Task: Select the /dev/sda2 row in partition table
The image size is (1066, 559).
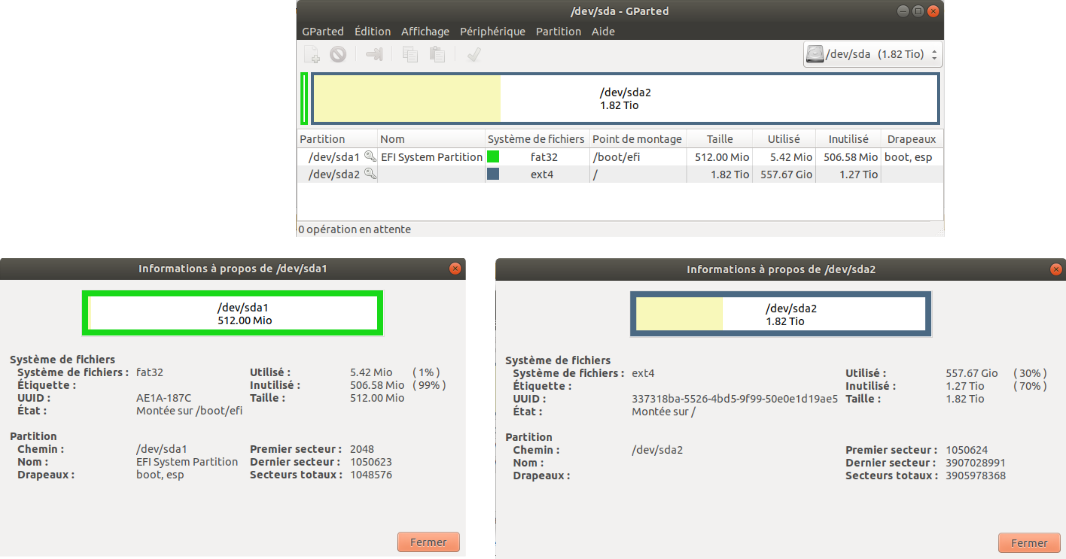Action: click(x=620, y=174)
